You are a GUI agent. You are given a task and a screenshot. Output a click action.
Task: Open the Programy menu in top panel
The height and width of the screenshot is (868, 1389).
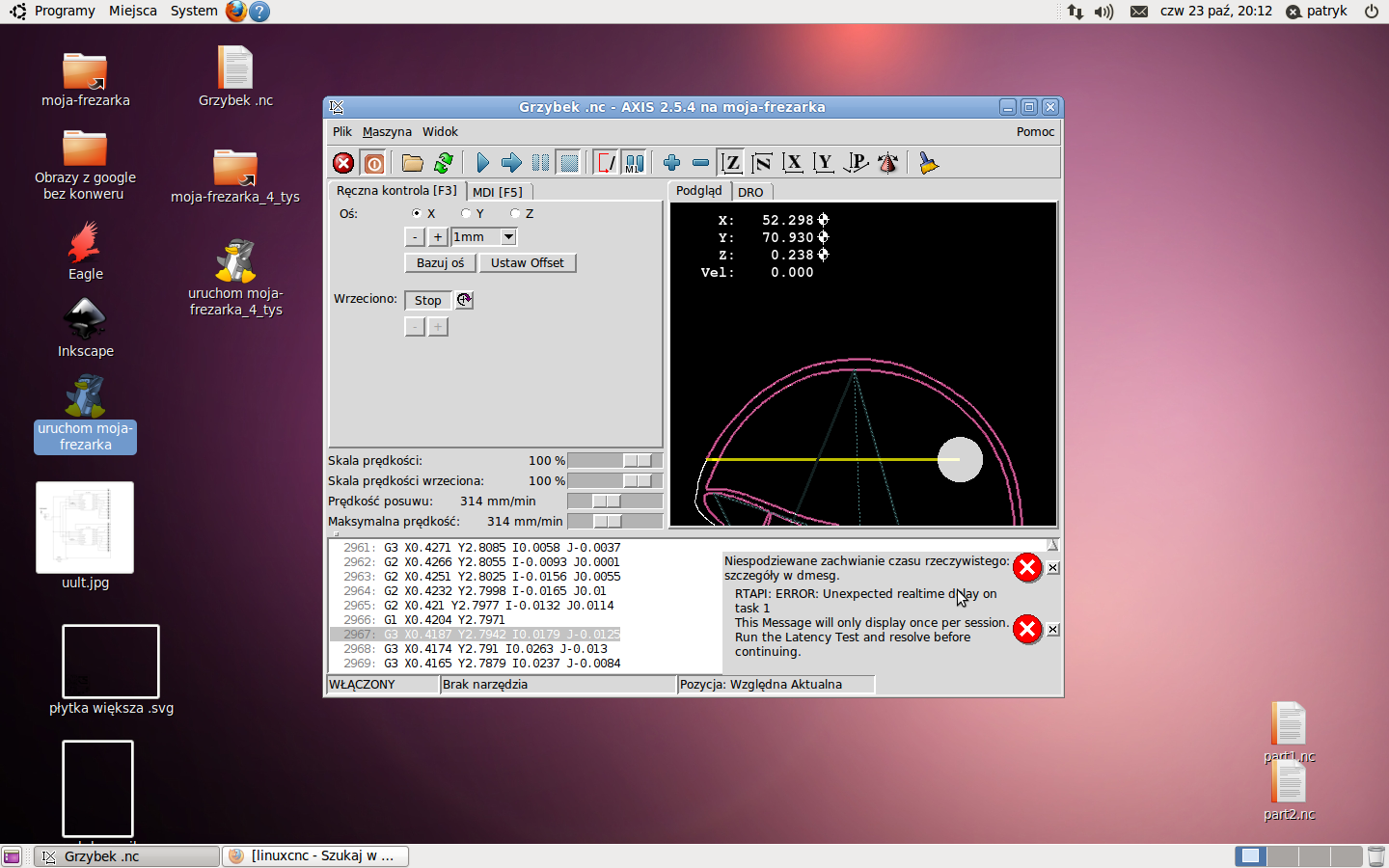(x=65, y=11)
